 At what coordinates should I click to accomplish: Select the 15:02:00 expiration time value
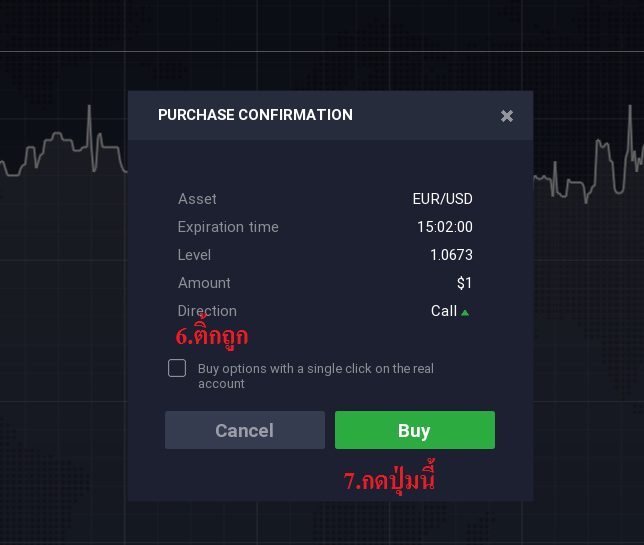(x=445, y=227)
